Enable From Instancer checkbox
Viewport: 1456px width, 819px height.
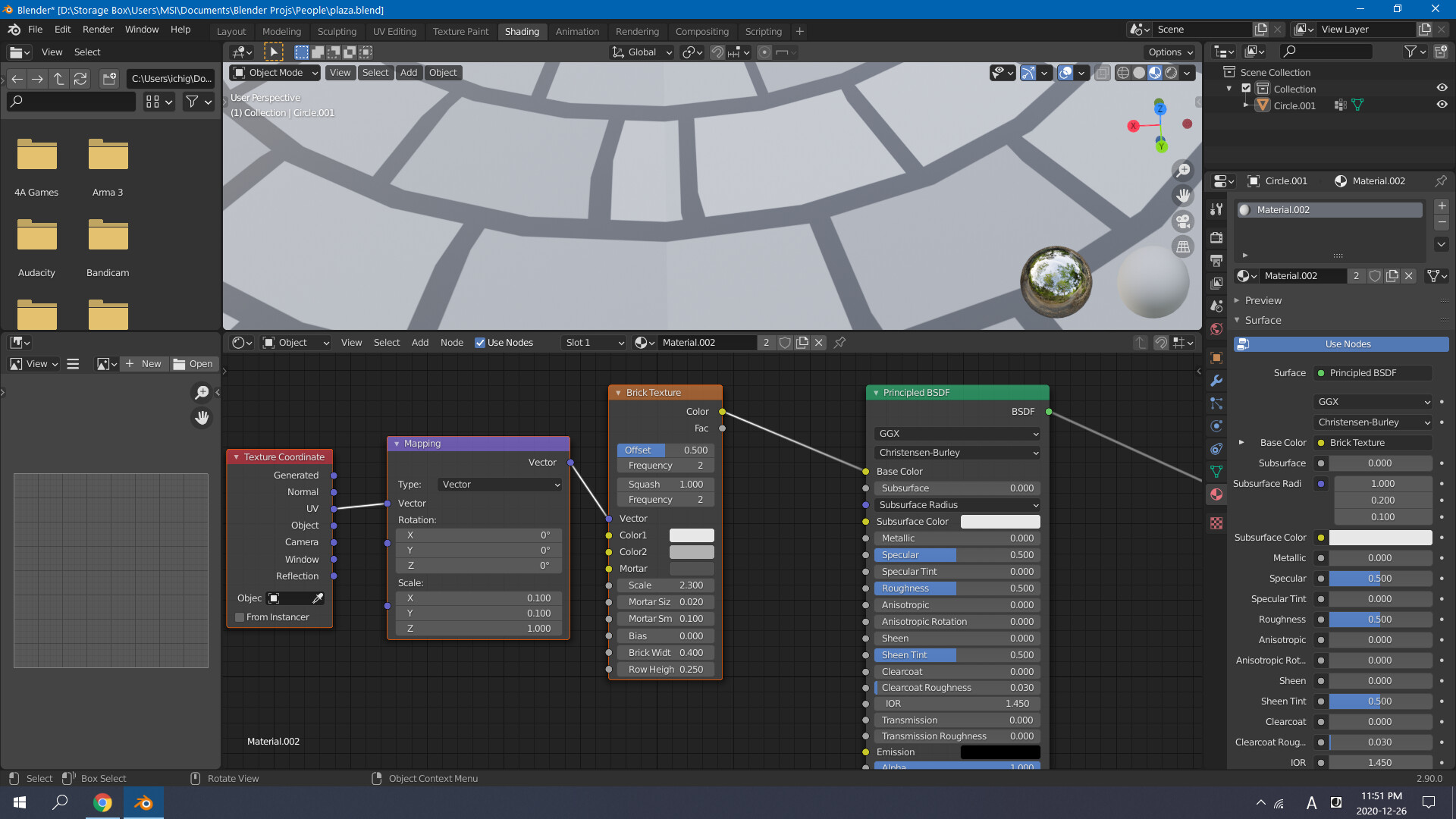[240, 617]
